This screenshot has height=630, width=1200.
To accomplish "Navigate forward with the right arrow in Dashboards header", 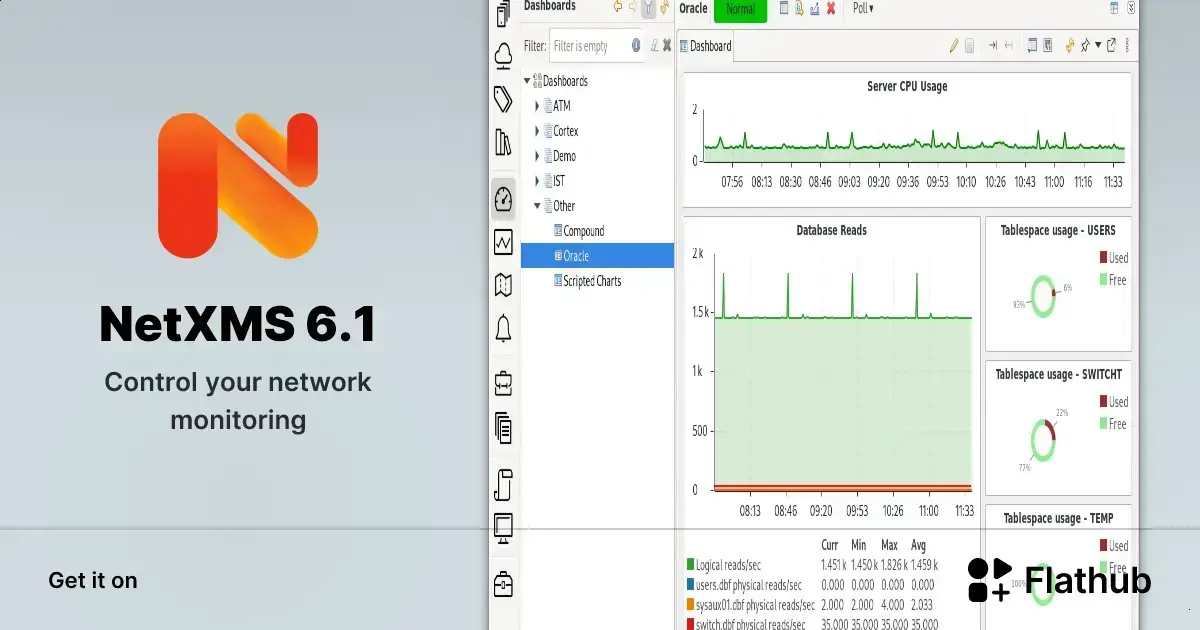I will coord(633,7).
